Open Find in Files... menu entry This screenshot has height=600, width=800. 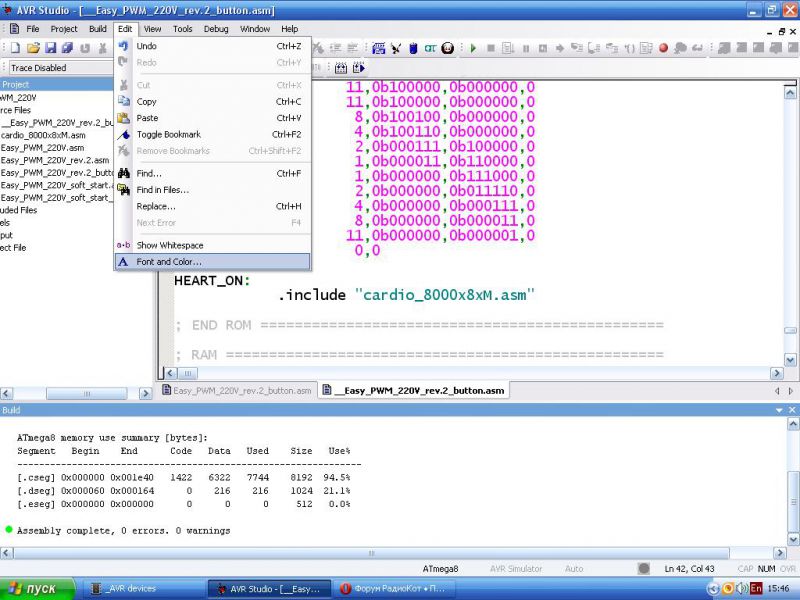tap(213, 190)
